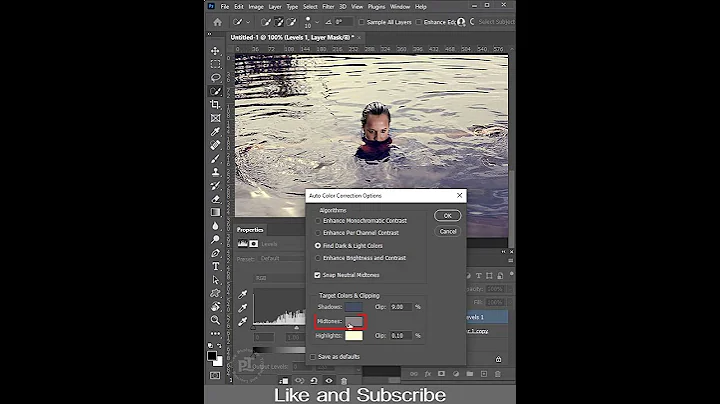Viewport: 720px width, 404px height.
Task: Open the Edit Toolbar three-dots button
Action: (x=215, y=334)
